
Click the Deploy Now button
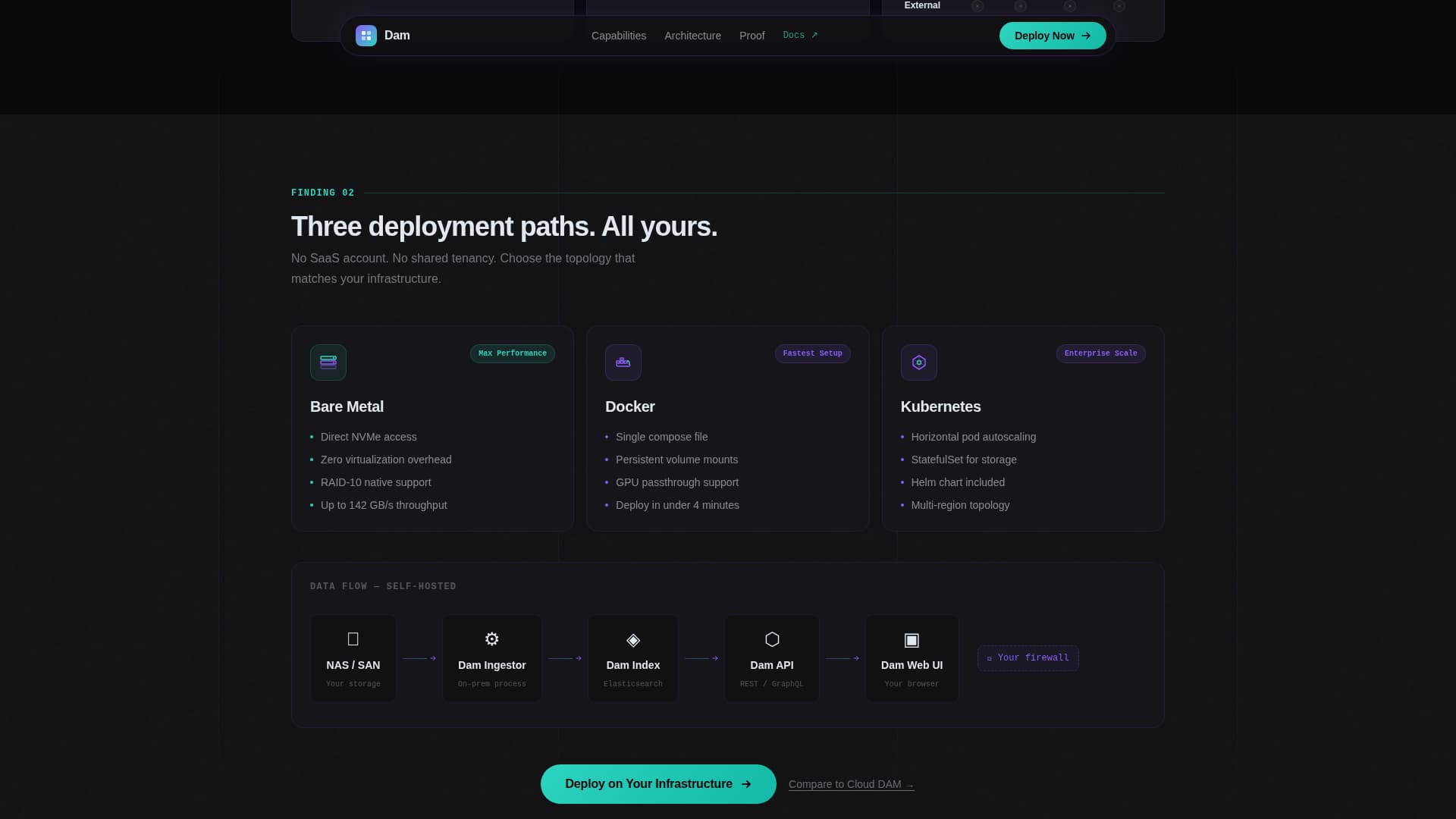point(1053,36)
